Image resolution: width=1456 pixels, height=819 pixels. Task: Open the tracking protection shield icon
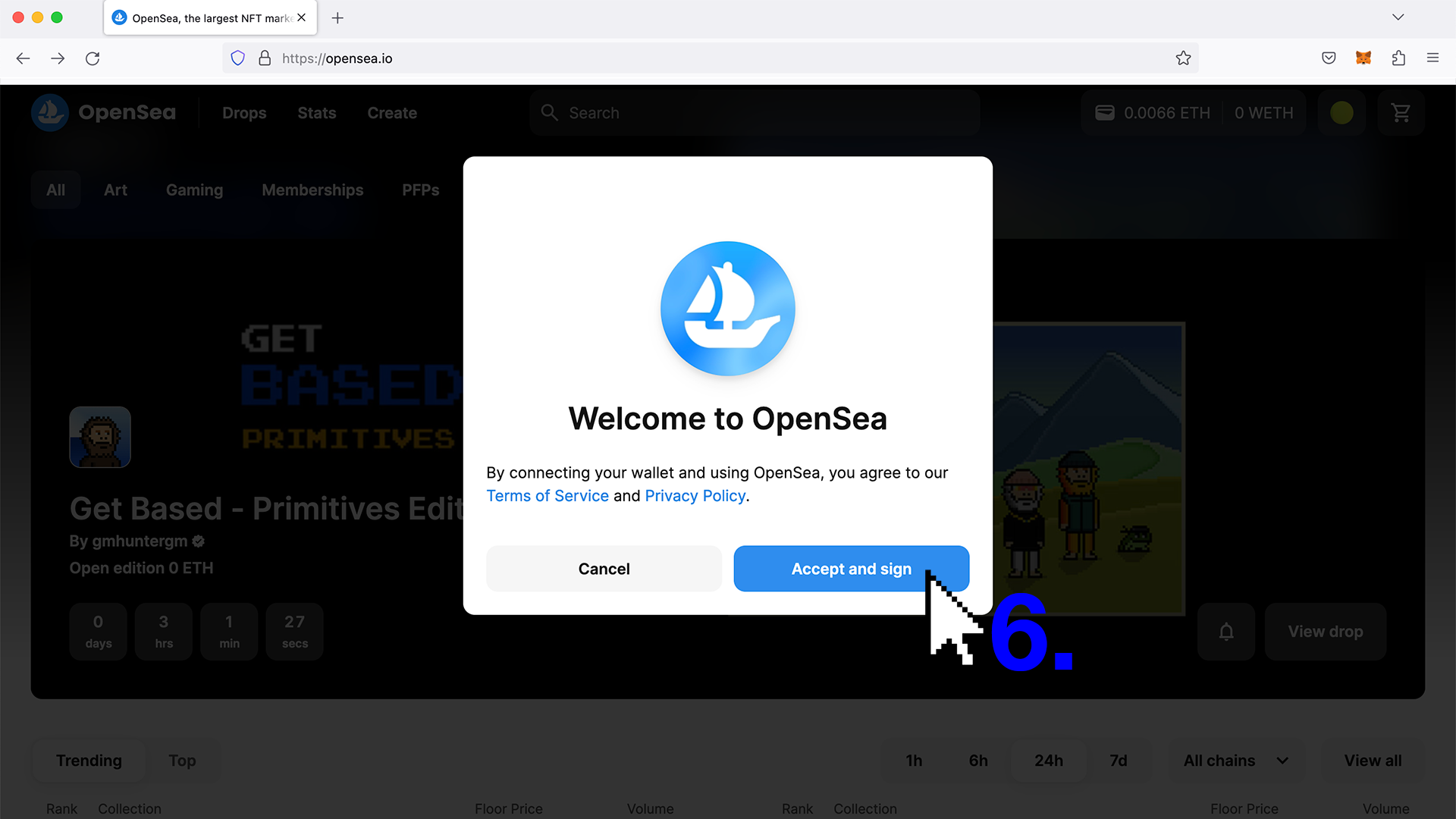238,58
